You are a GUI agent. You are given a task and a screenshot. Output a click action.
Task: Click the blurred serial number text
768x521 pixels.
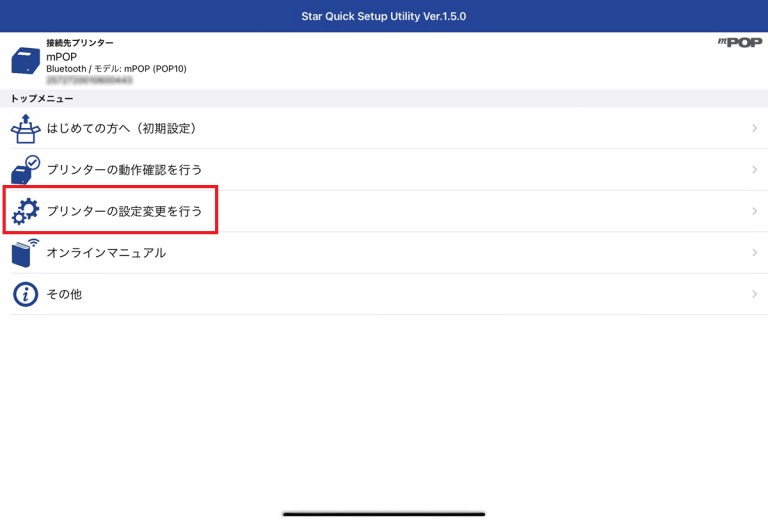click(x=89, y=80)
